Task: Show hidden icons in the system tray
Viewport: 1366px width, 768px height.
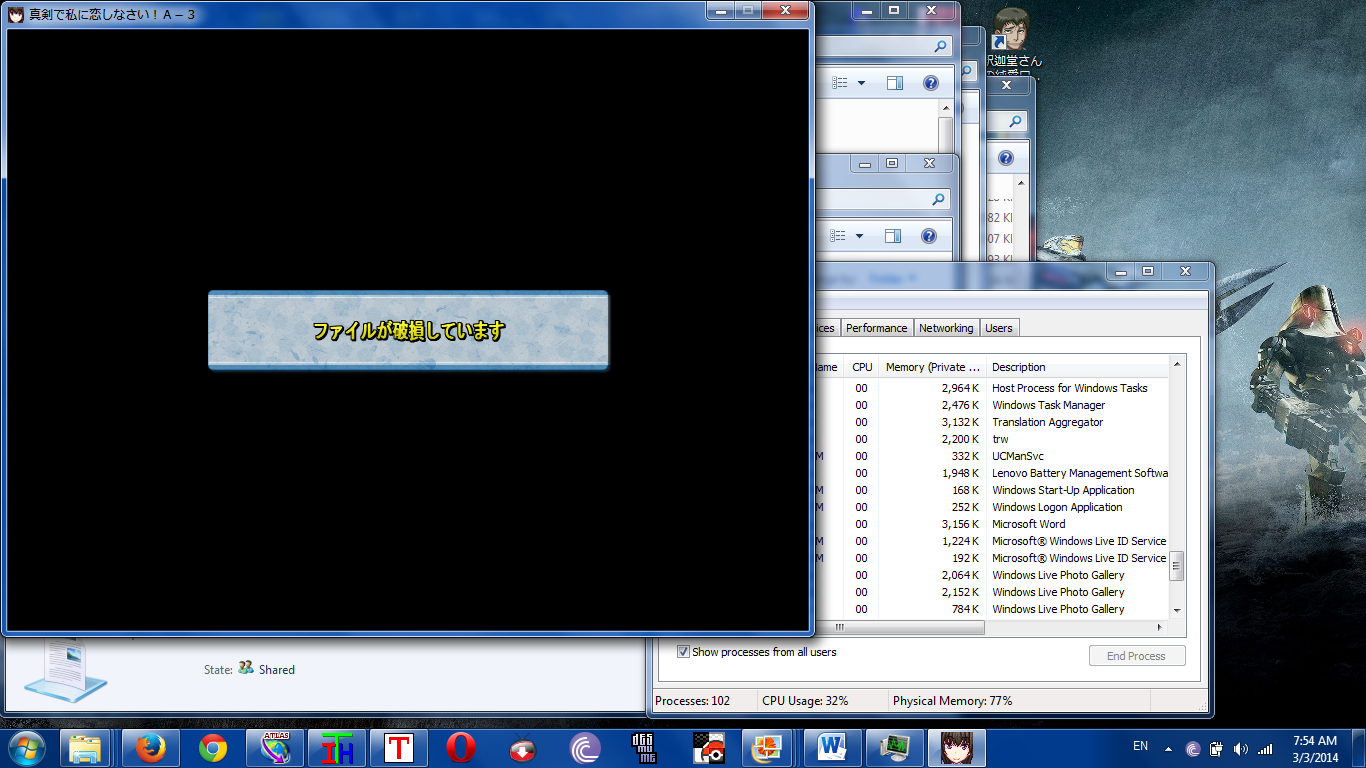Action: (1168, 749)
